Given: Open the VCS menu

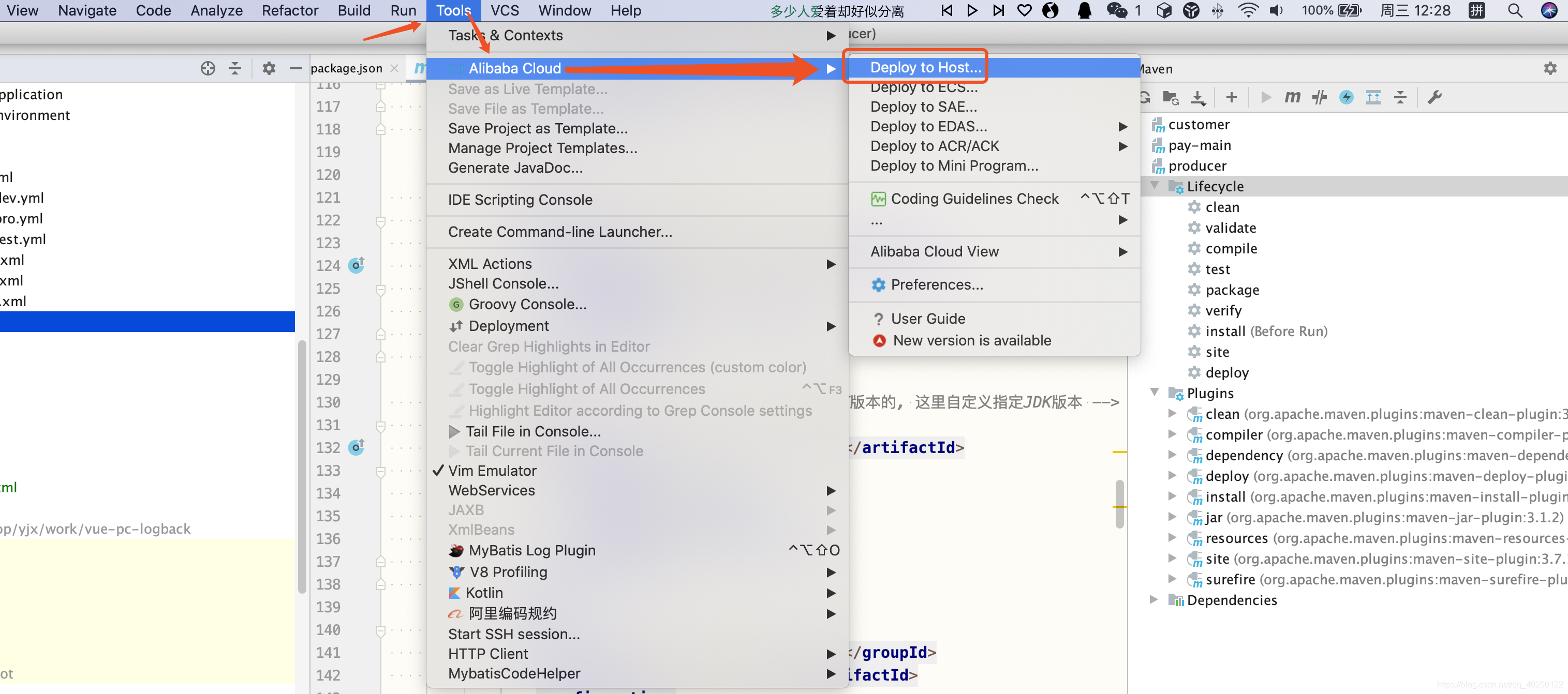Looking at the screenshot, I should pyautogui.click(x=505, y=10).
